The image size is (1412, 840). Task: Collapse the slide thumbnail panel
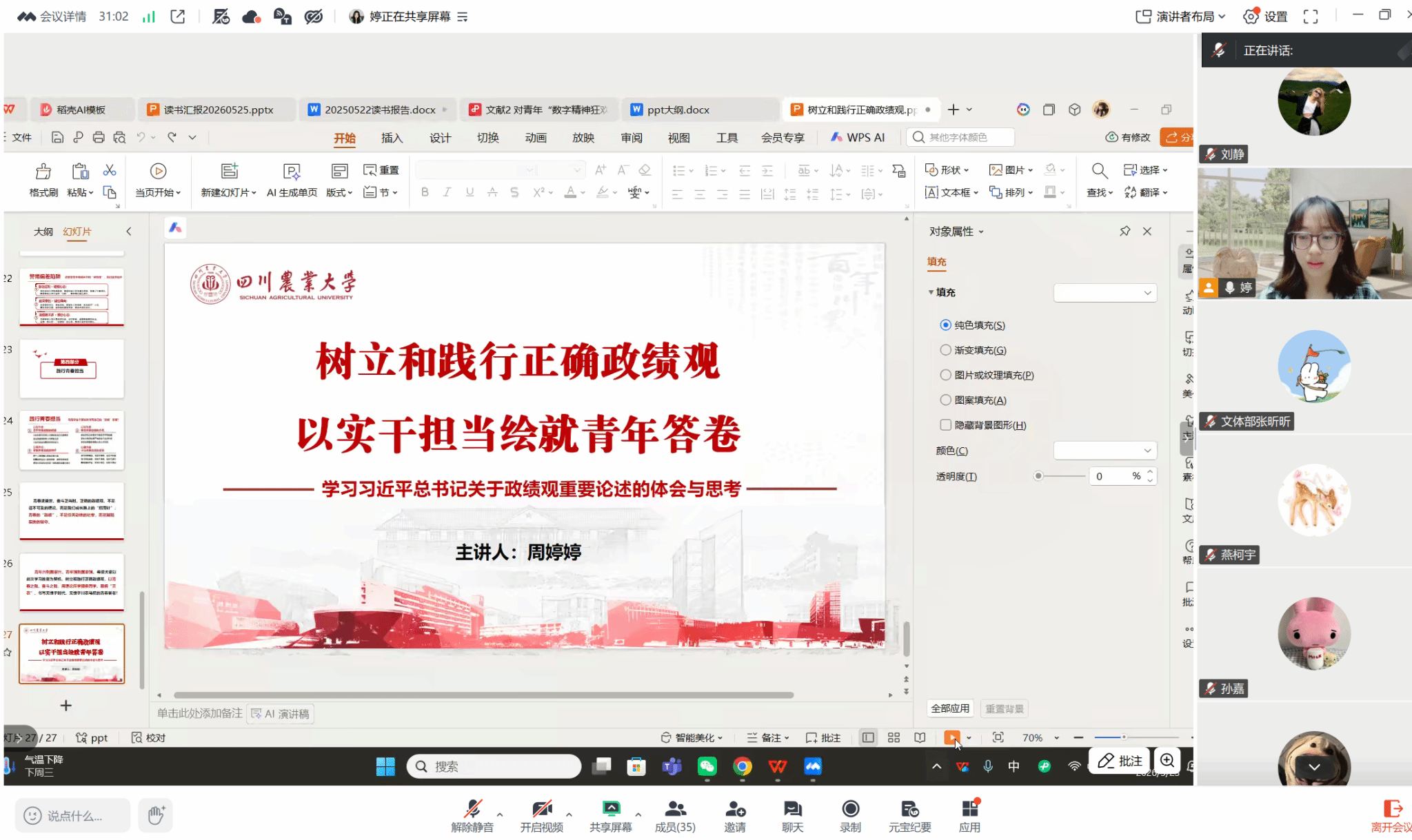click(x=129, y=232)
